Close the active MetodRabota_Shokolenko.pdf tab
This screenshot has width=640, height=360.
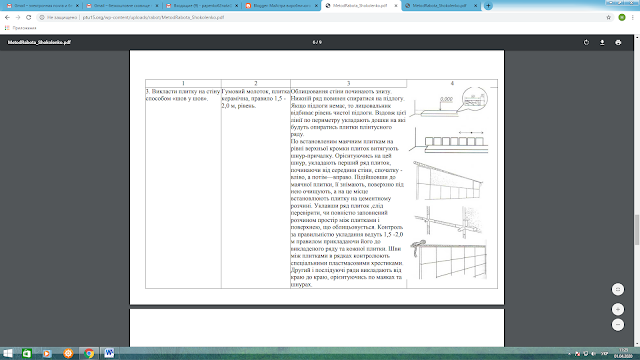[x=396, y=6]
